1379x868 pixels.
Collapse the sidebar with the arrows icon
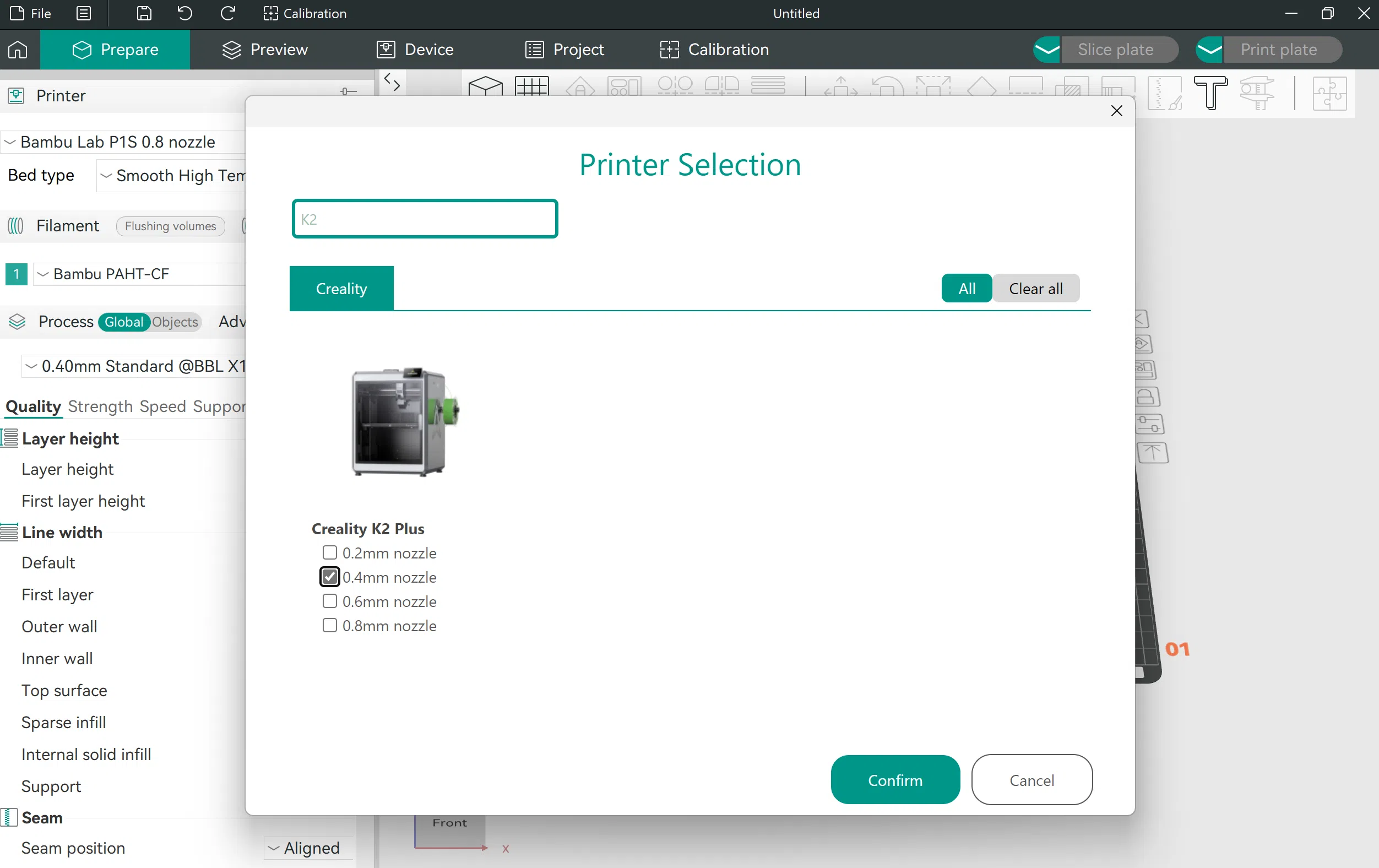coord(392,83)
